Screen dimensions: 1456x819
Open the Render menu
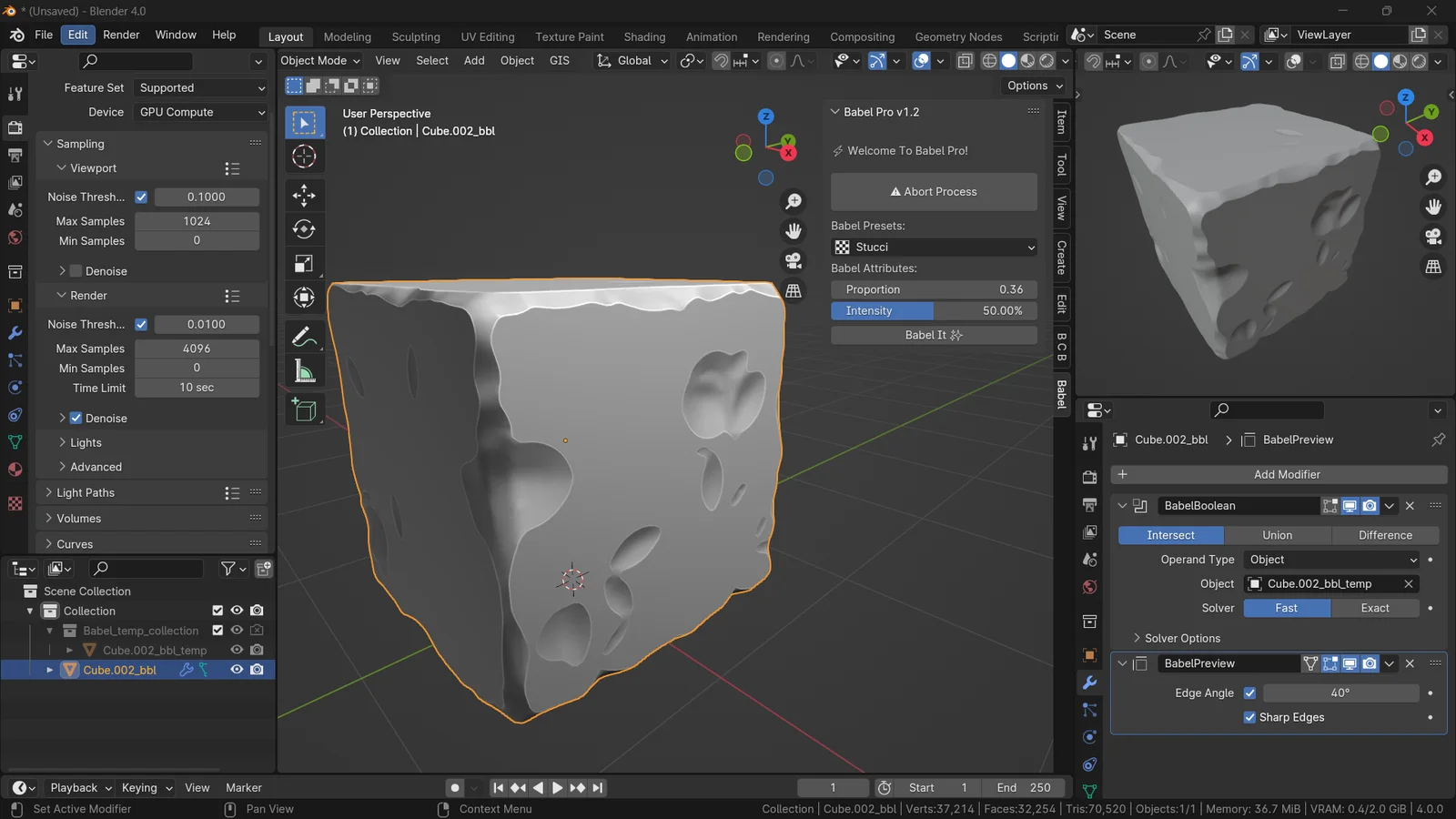click(x=121, y=35)
